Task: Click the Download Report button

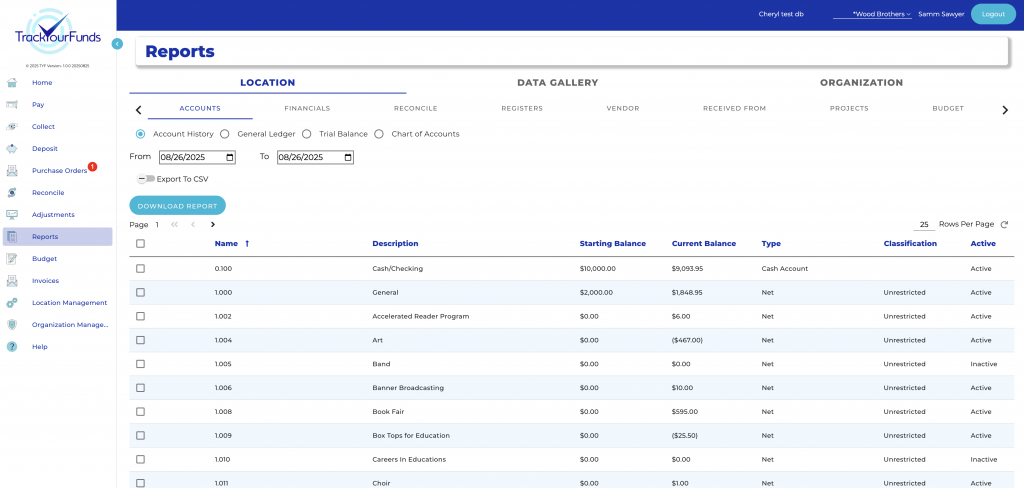Action: tap(177, 206)
